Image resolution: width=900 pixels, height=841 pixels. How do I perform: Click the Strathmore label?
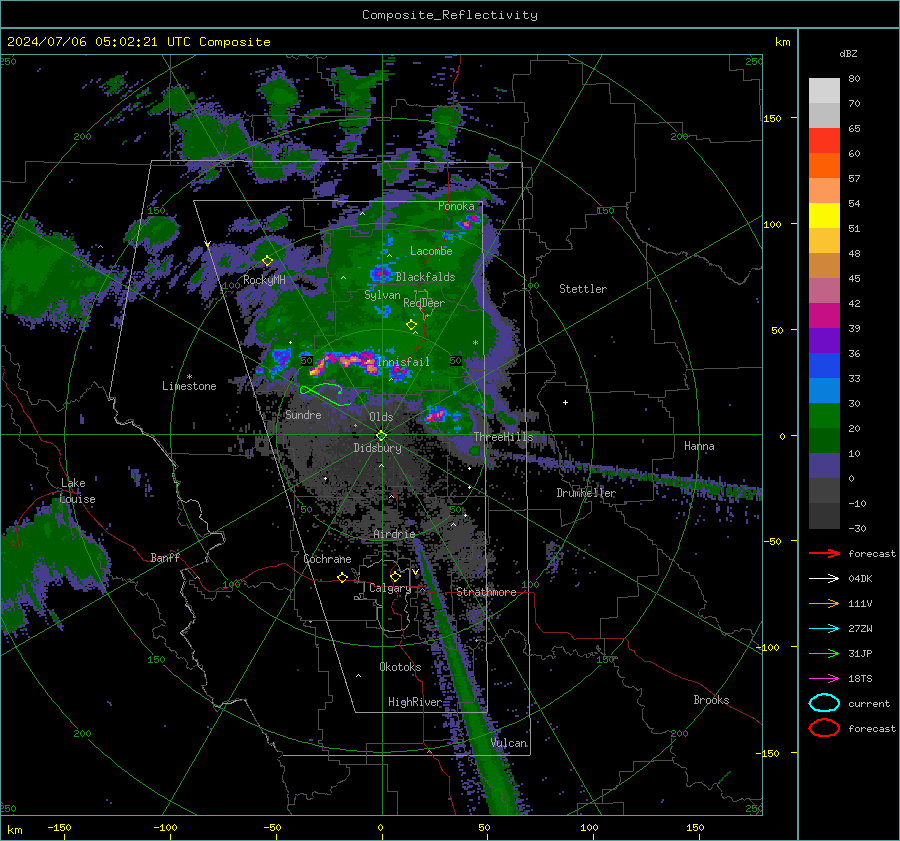pyautogui.click(x=486, y=592)
